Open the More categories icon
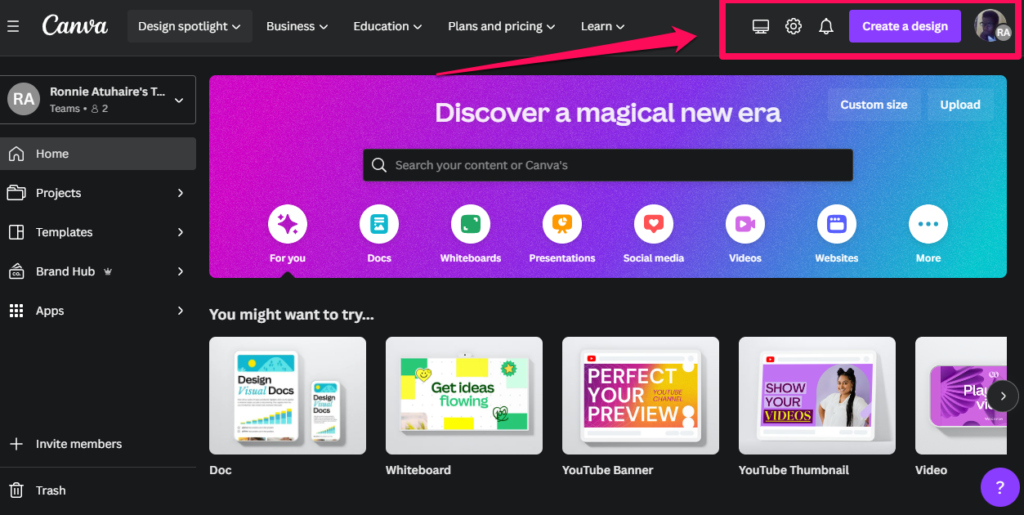 [x=928, y=224]
